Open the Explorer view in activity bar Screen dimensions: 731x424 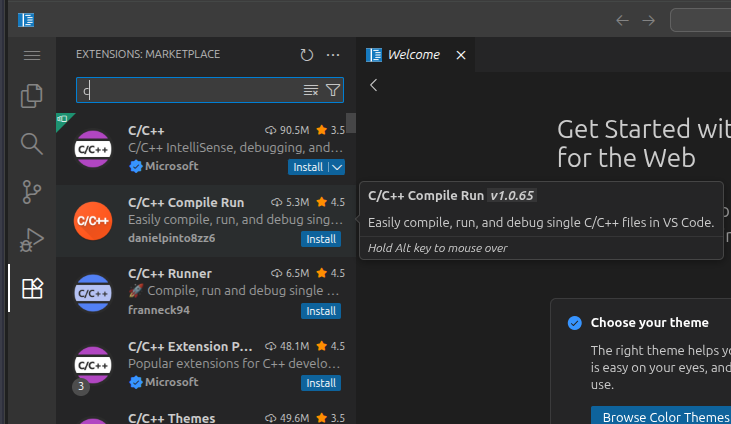[x=32, y=96]
